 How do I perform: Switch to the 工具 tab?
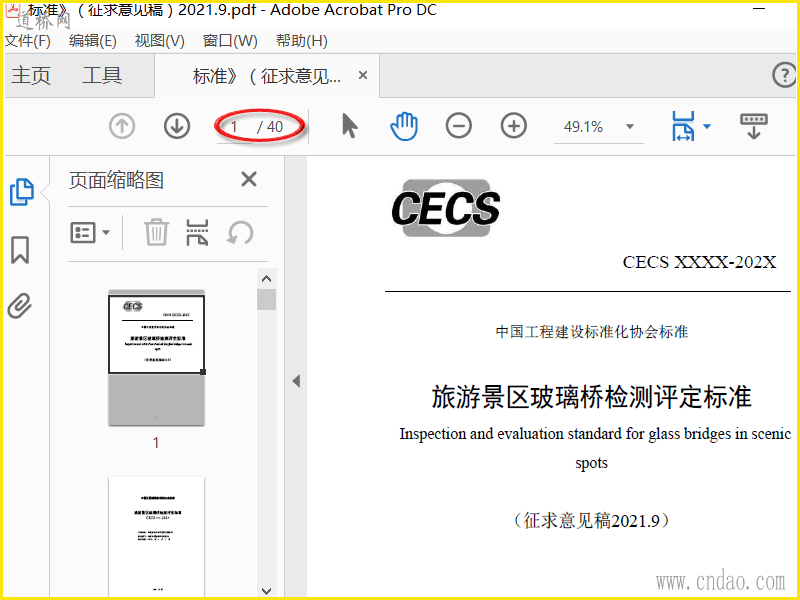tap(102, 76)
